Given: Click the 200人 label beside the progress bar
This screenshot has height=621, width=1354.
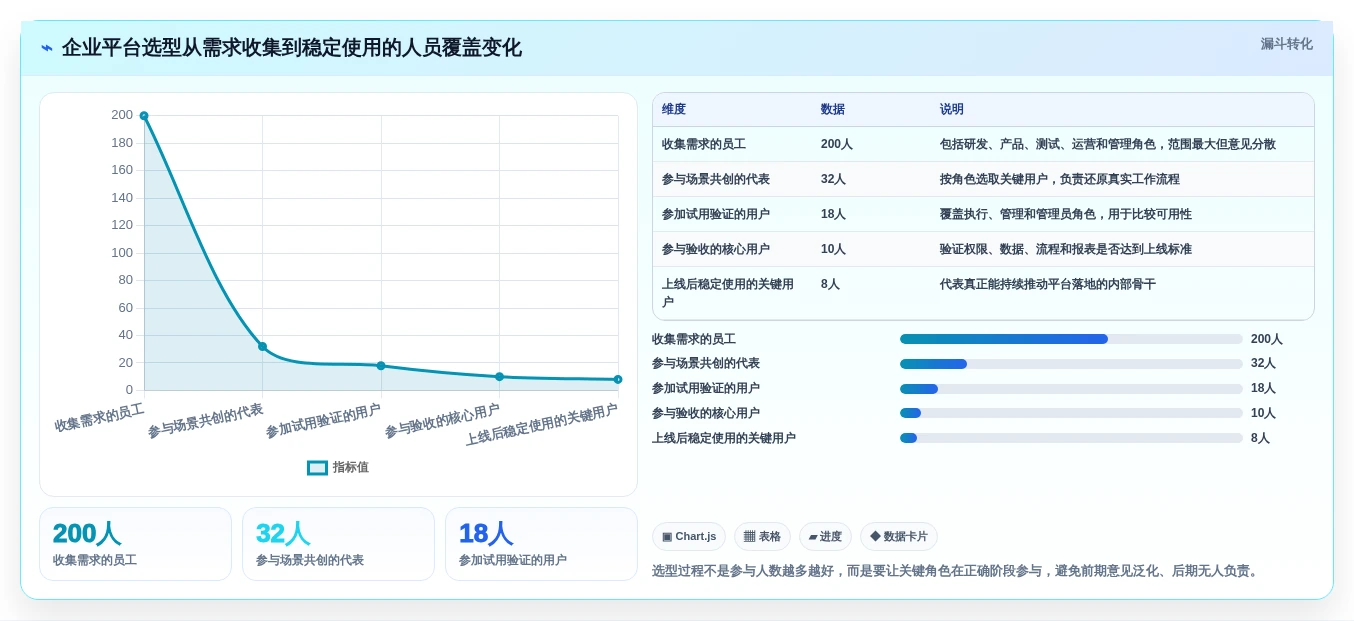Looking at the screenshot, I should pos(1266,339).
